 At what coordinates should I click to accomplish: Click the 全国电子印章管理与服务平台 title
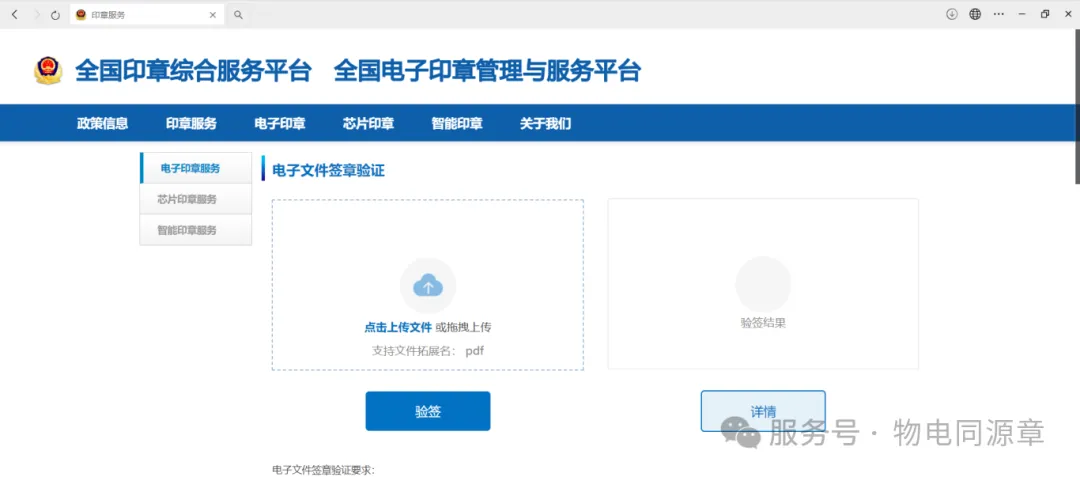tap(488, 71)
